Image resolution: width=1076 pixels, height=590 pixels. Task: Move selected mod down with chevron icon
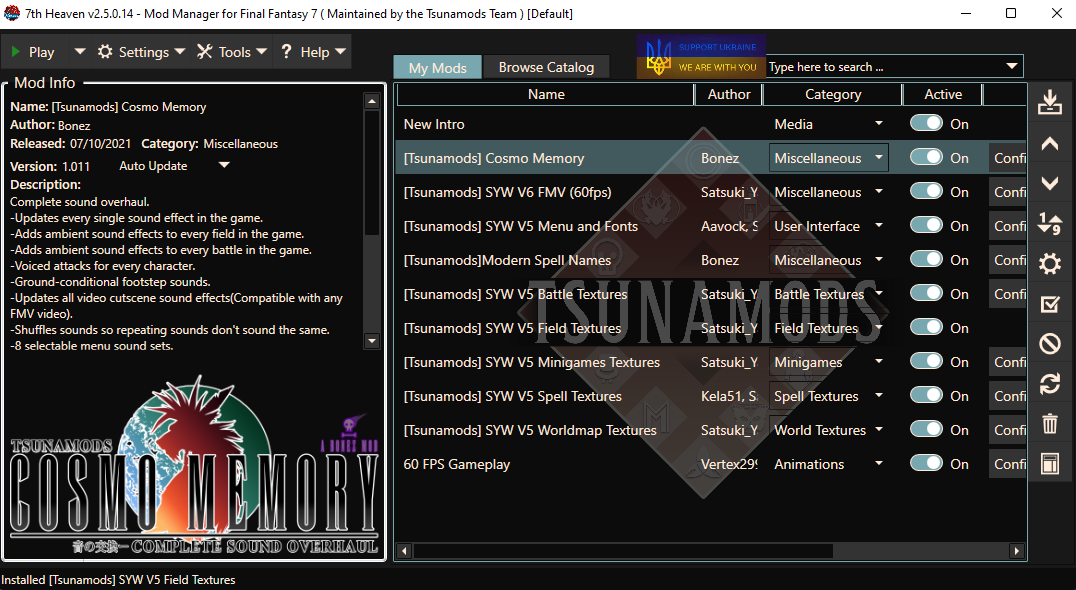1050,183
